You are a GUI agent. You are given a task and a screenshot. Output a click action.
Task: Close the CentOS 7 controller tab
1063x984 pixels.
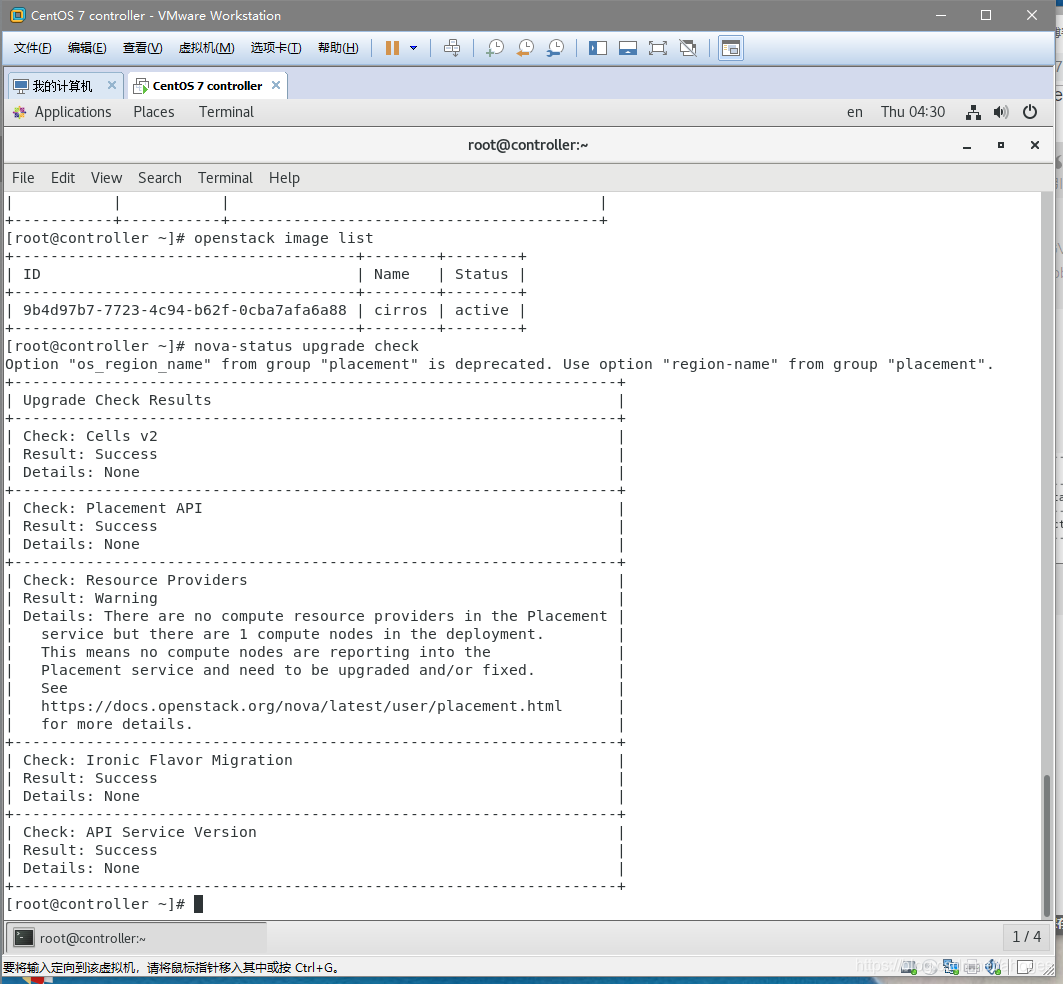click(276, 85)
